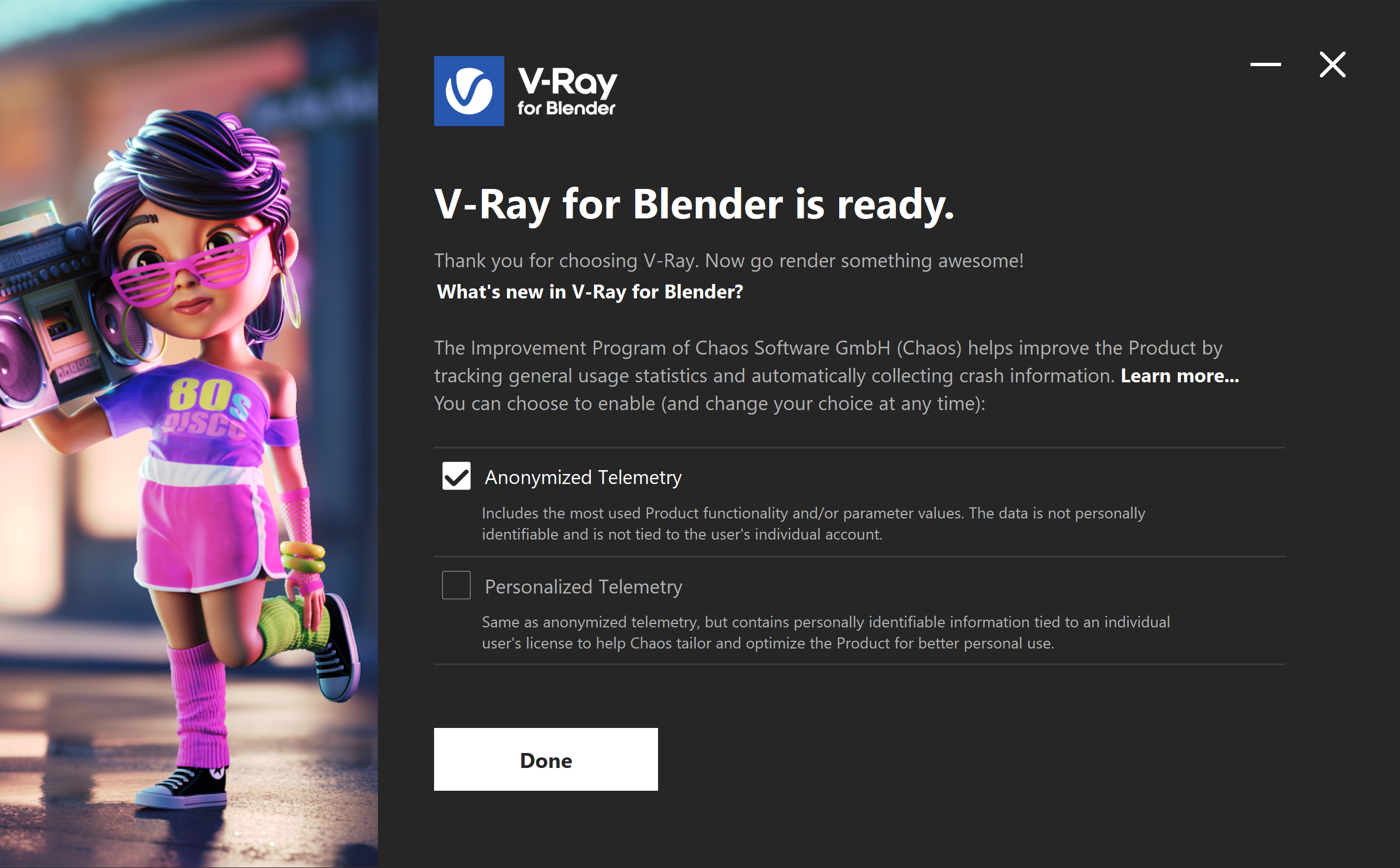Open What's new in V-Ray for Blender link
This screenshot has width=1400, height=868.
click(590, 292)
